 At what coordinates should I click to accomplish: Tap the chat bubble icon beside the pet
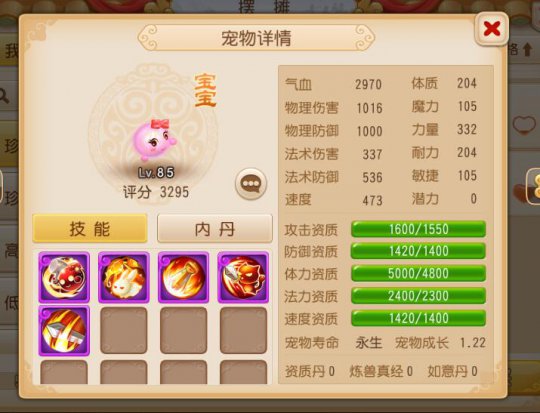pyautogui.click(x=251, y=184)
